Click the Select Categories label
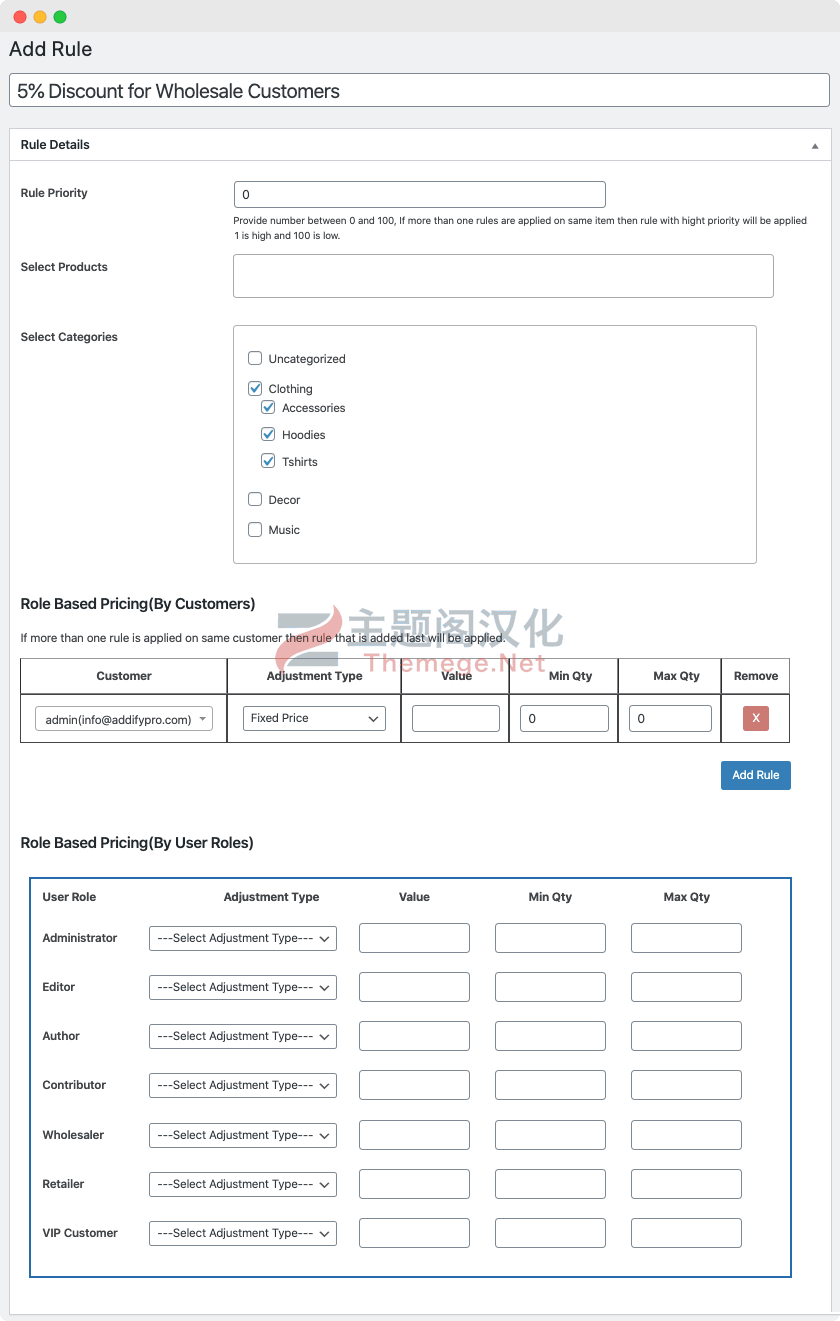Screen dimensions: 840x1321 69,337
